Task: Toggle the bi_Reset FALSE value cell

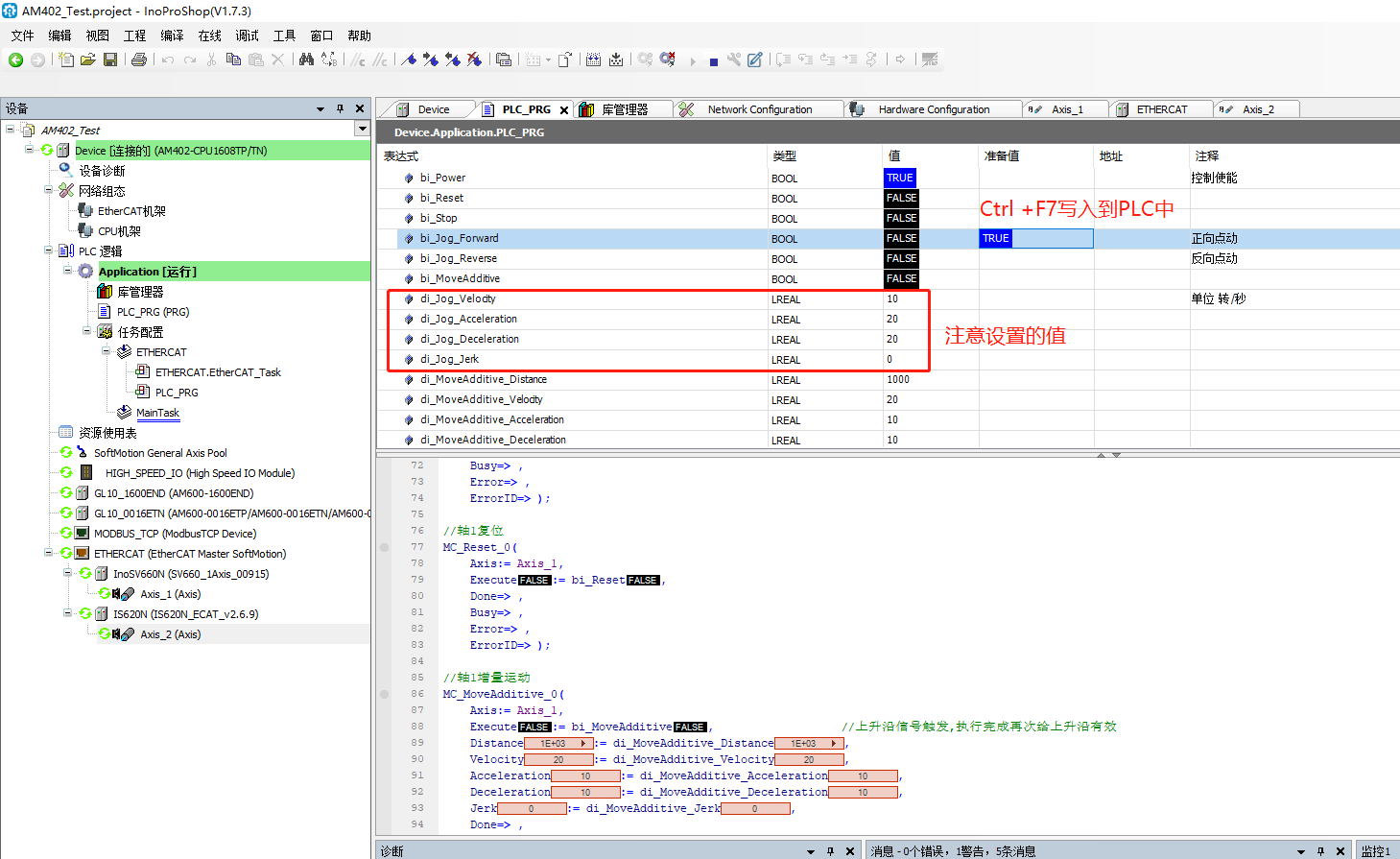Action: [901, 198]
